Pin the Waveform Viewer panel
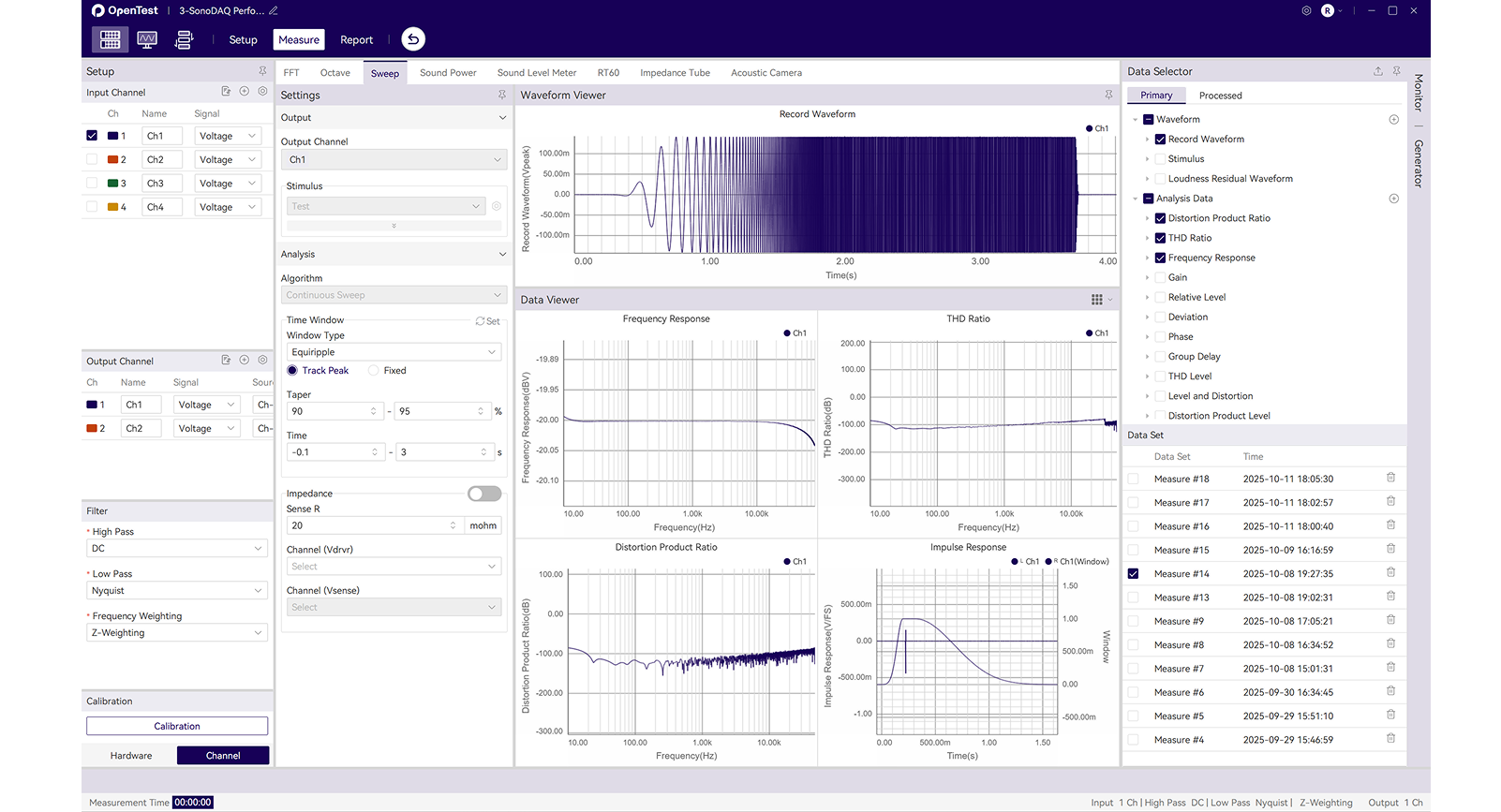The image size is (1501, 812). coord(1108,95)
